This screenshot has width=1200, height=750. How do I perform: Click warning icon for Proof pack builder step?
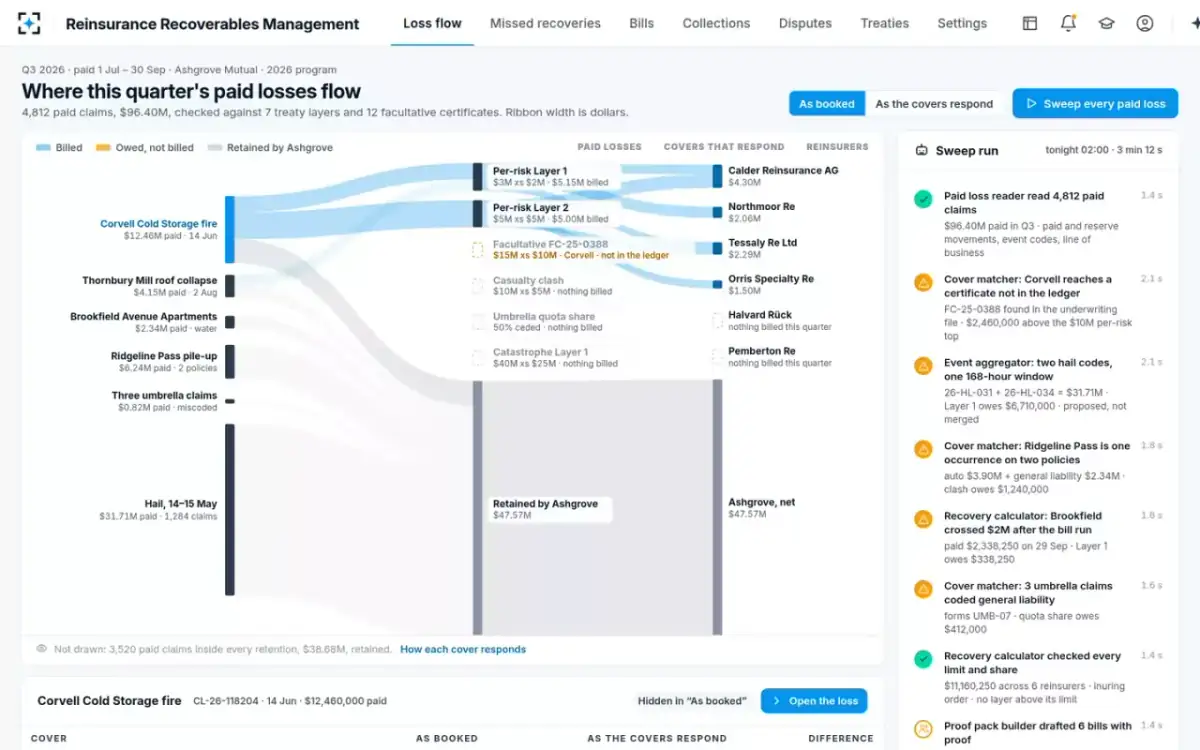coord(923,729)
